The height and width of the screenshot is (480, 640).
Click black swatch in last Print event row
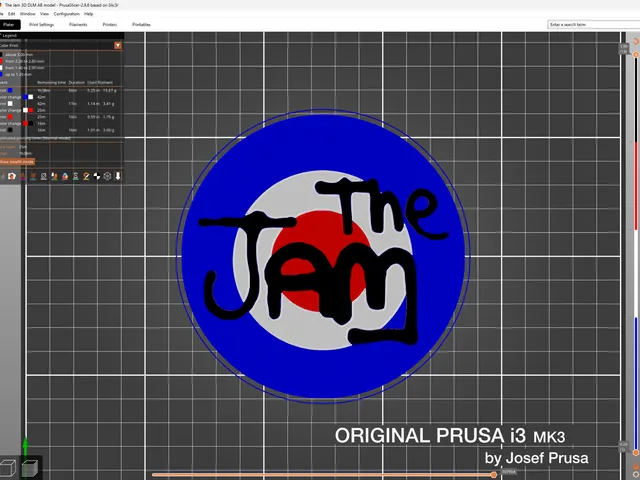click(10, 130)
